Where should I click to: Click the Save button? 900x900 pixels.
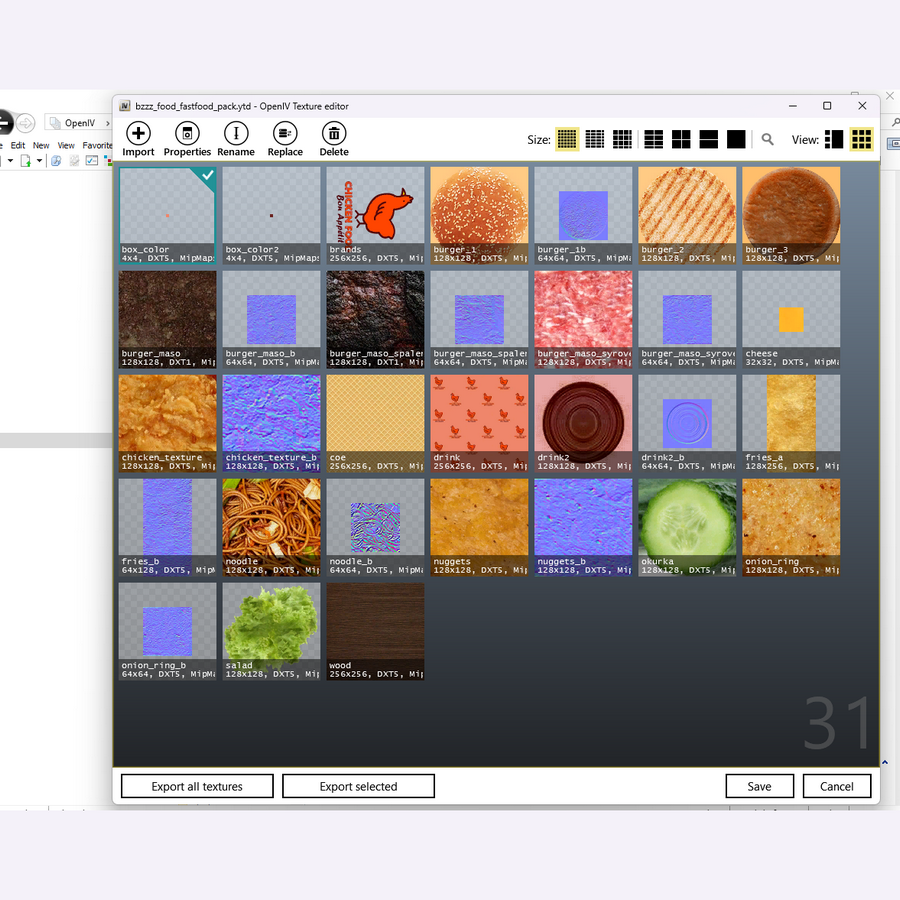pos(759,786)
